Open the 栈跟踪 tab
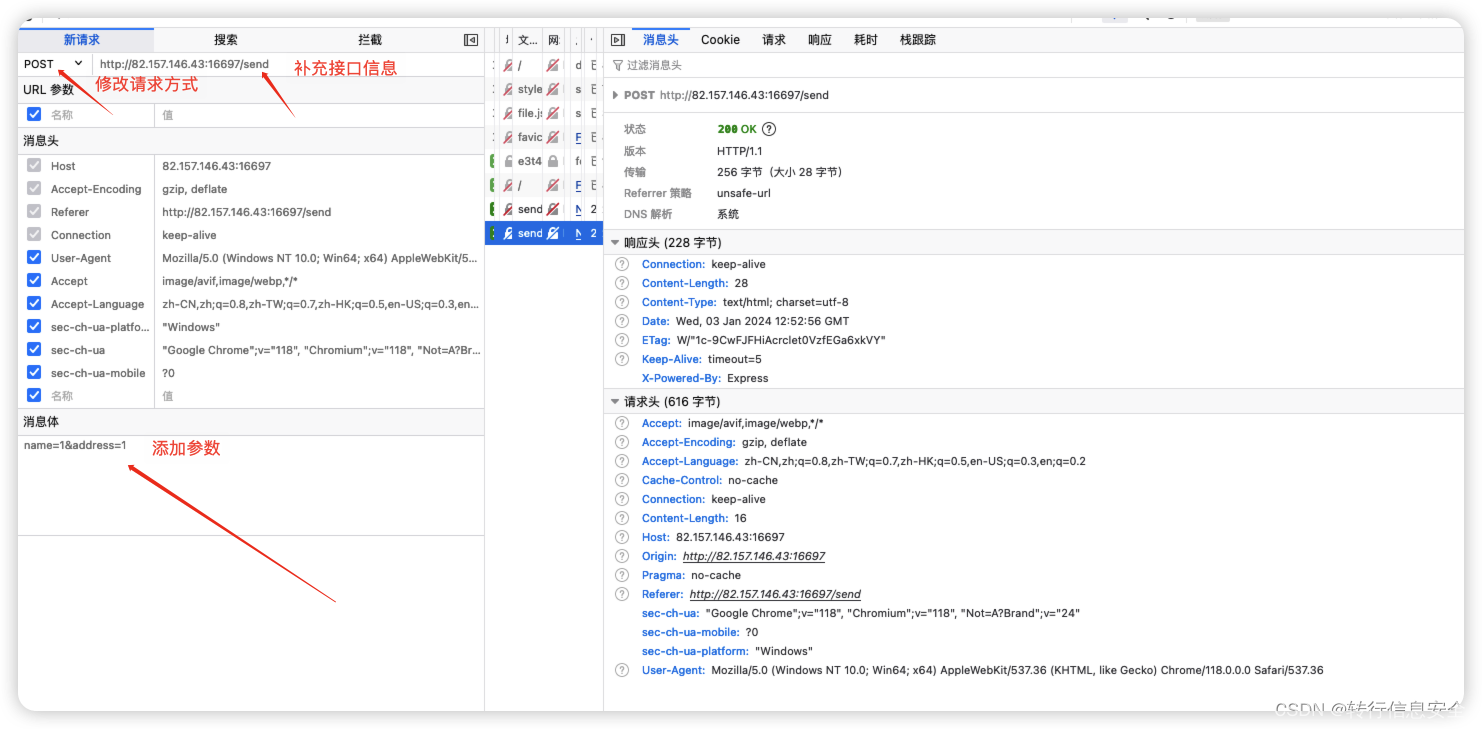Viewport: 1482px width, 729px height. (x=918, y=40)
